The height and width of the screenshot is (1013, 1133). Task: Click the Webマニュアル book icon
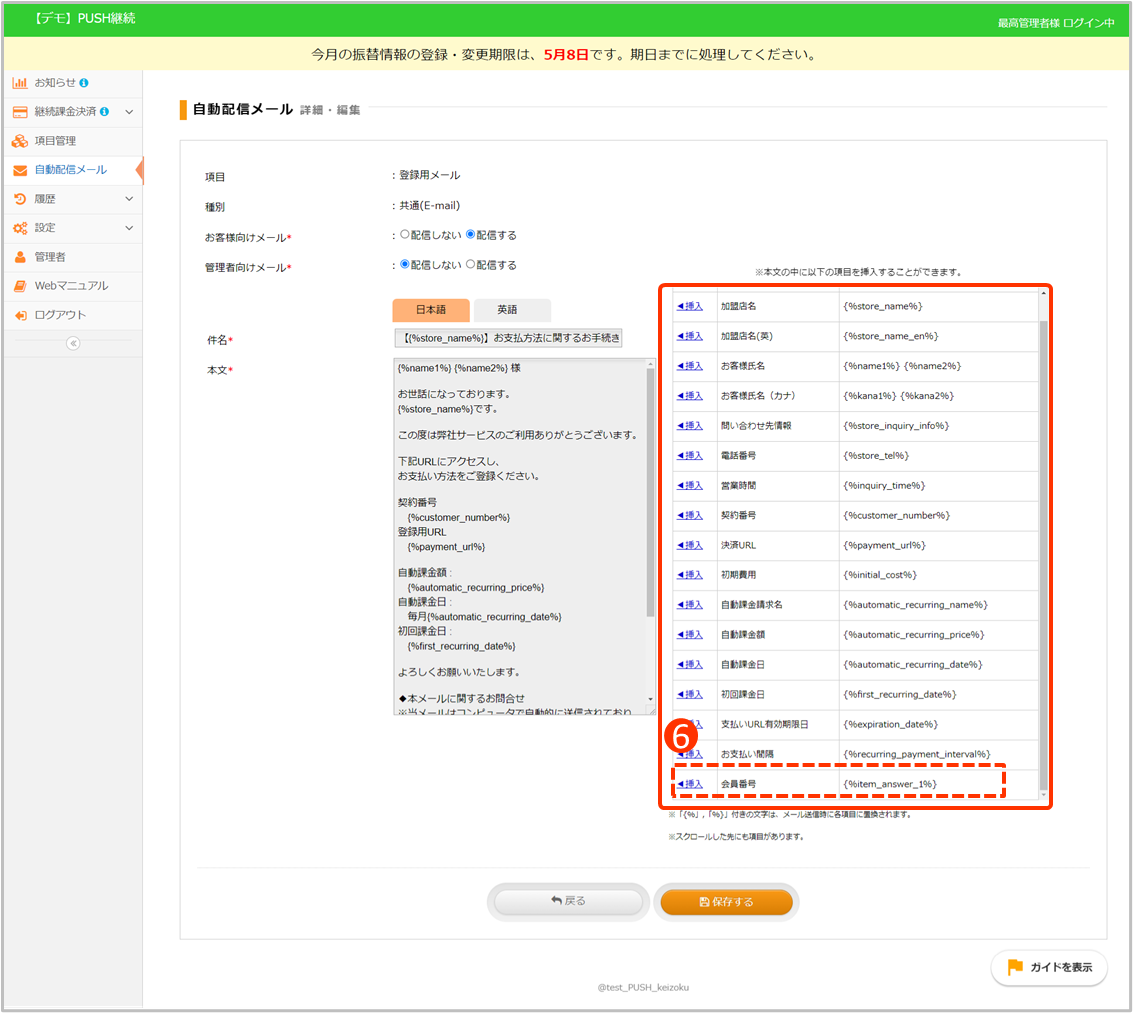20,286
